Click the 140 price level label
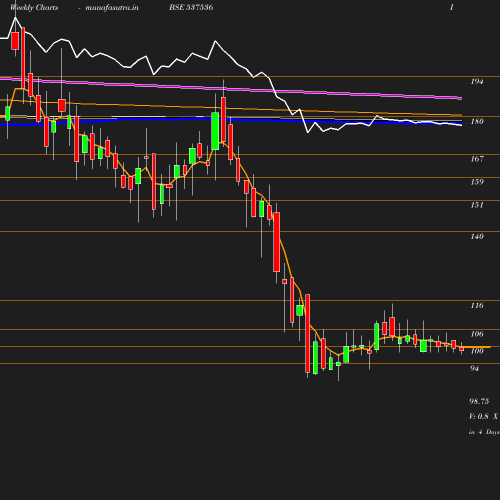 [477, 236]
